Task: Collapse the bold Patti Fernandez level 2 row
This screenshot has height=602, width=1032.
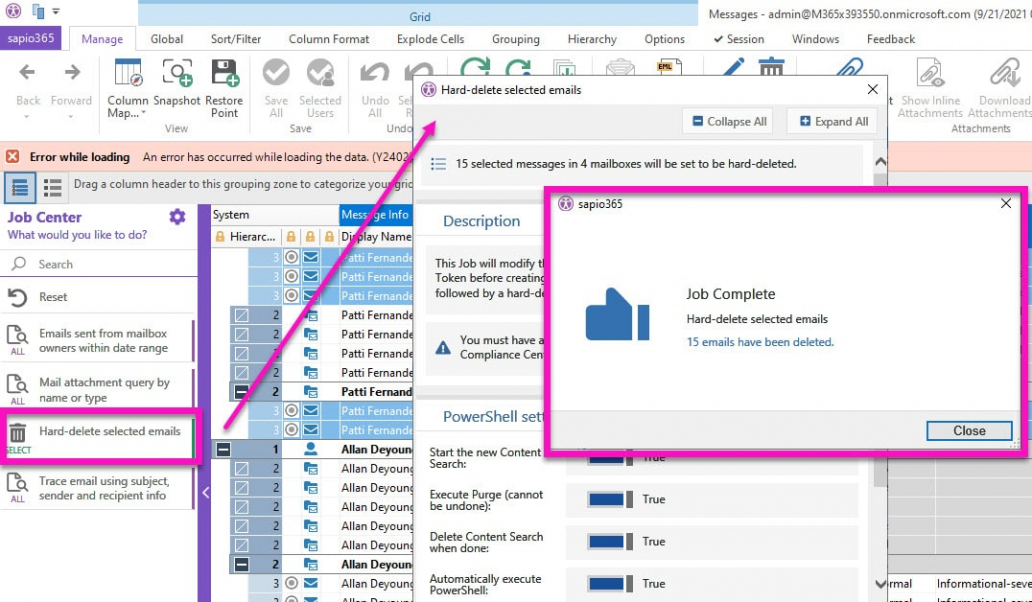Action: click(x=242, y=392)
